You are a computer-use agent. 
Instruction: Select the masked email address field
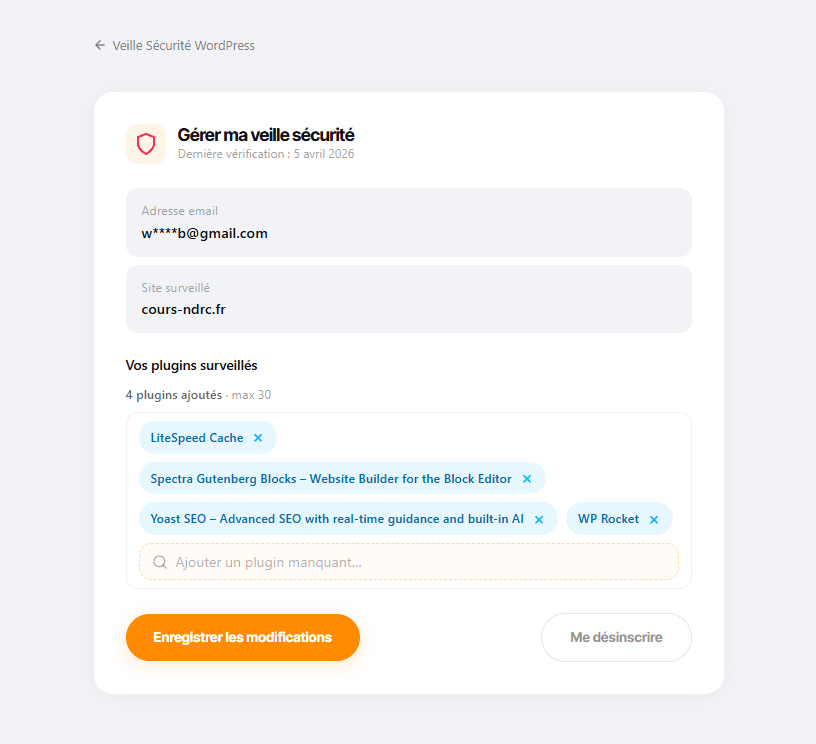coord(408,222)
